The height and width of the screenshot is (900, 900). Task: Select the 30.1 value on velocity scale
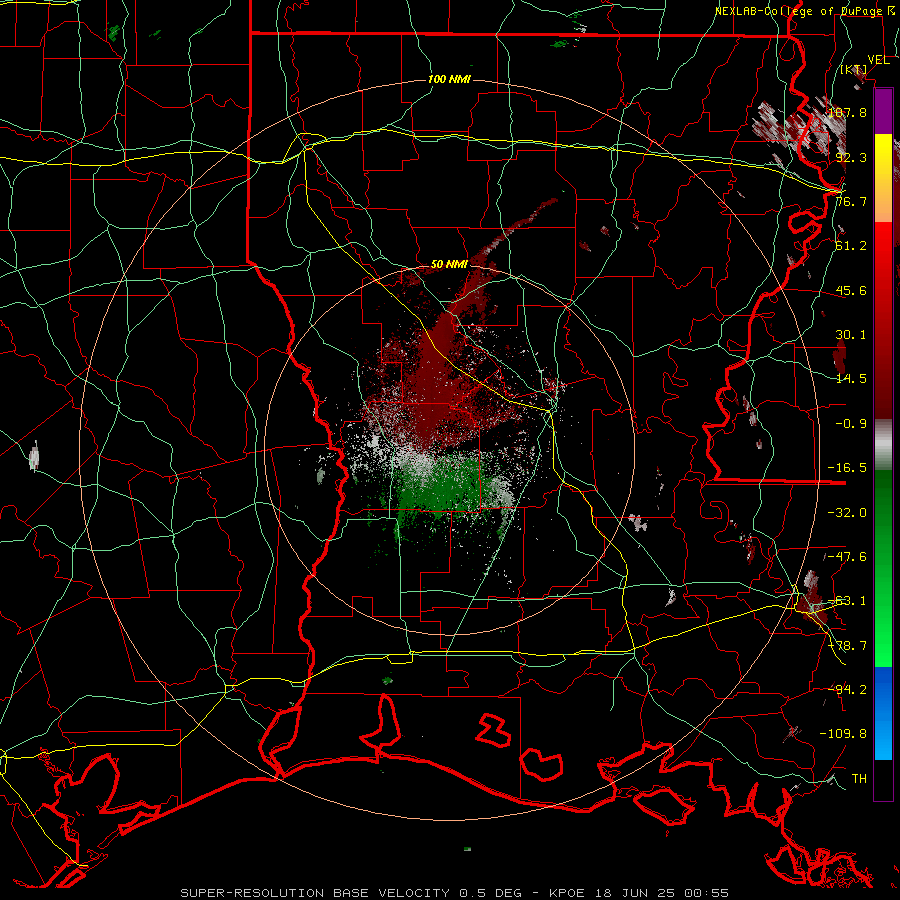click(851, 335)
